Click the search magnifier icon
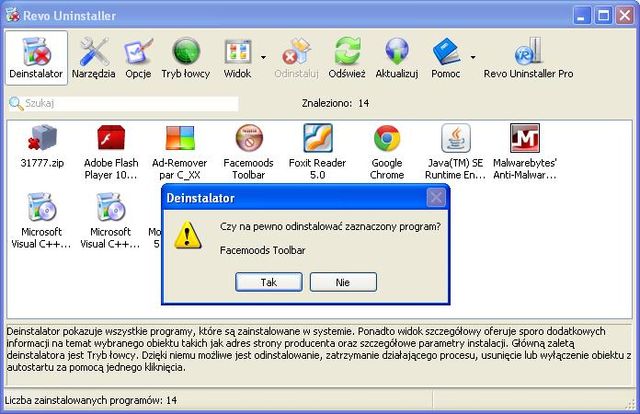 16,103
